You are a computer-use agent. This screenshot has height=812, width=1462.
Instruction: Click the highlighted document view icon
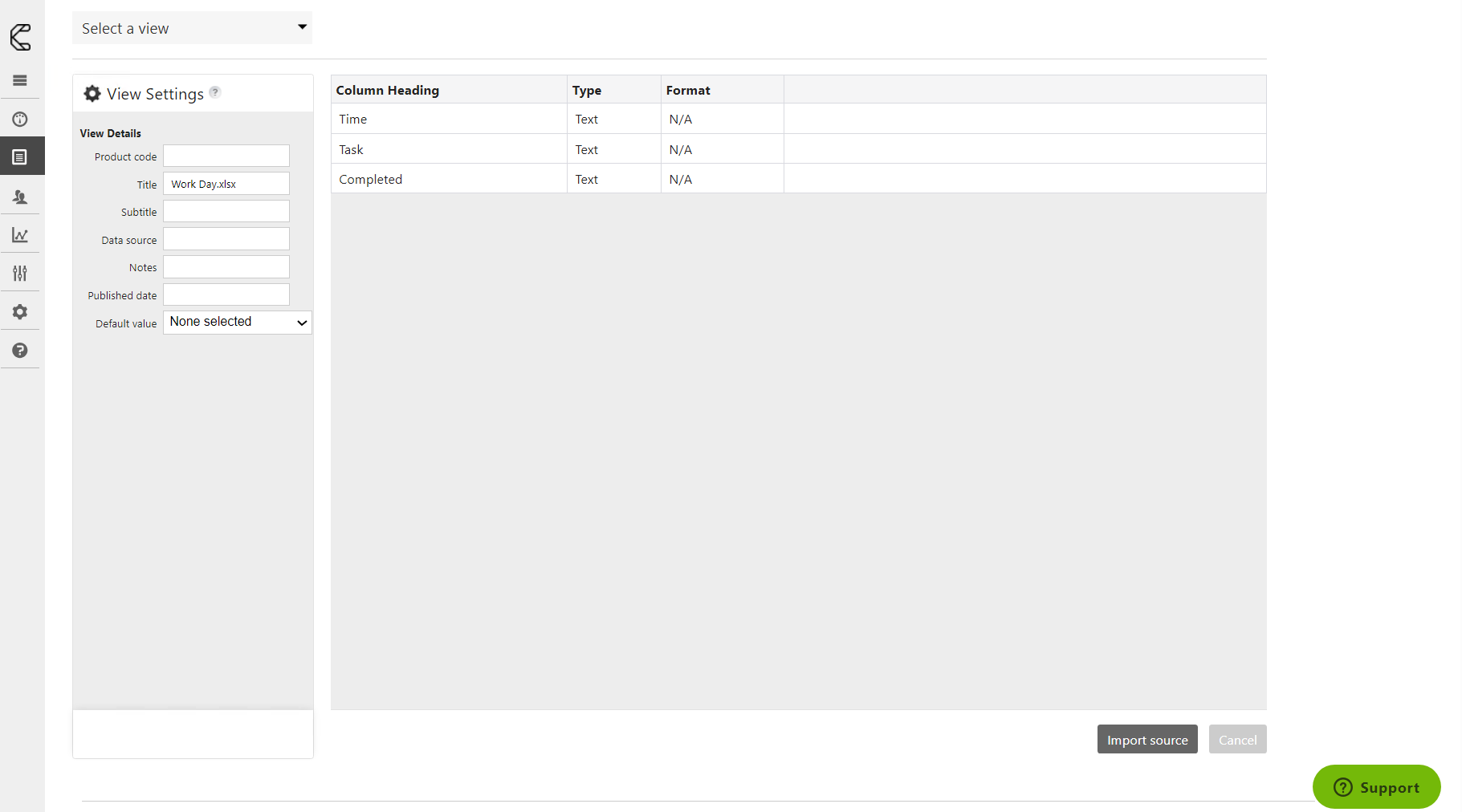tap(20, 156)
